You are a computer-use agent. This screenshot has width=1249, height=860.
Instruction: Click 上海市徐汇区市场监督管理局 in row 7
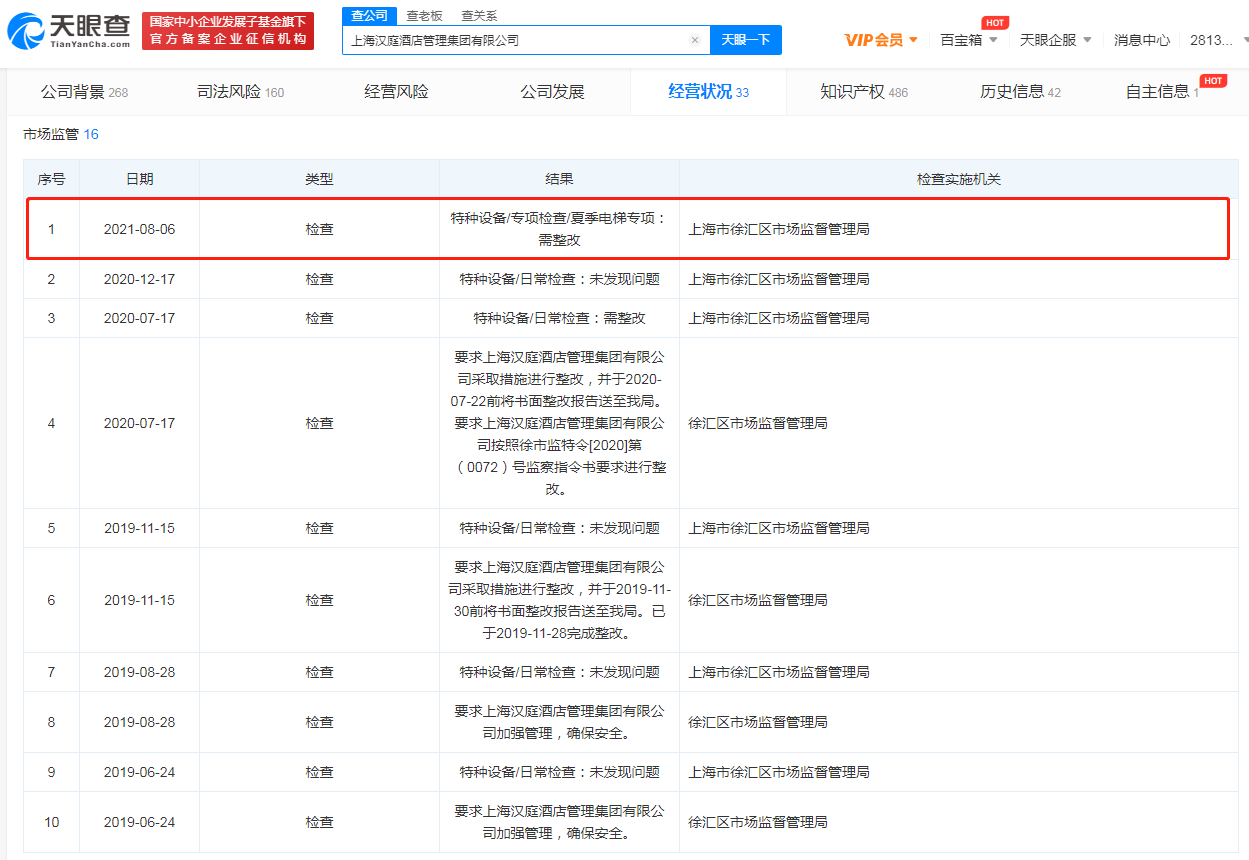pos(779,672)
